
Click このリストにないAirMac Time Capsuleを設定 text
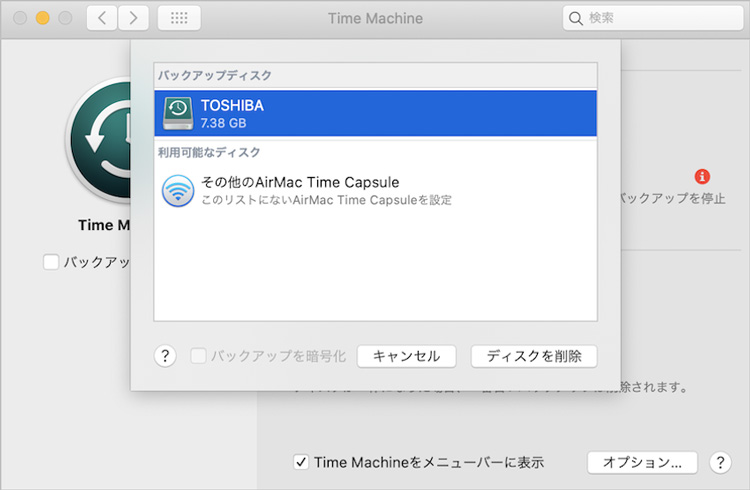point(326,200)
